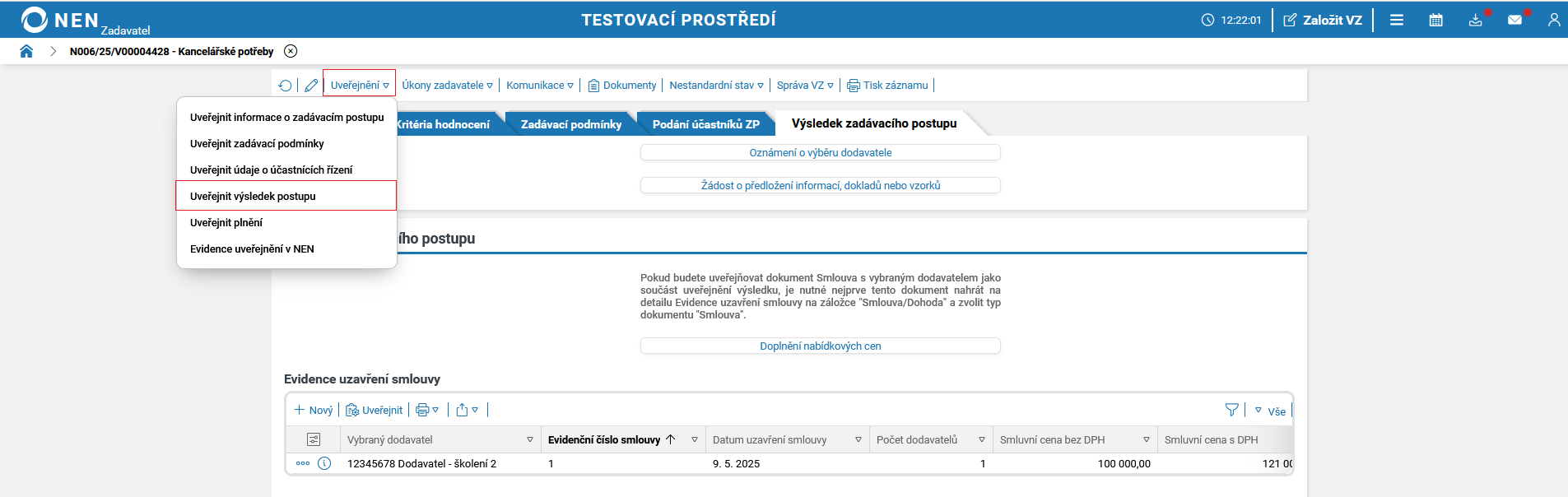Open the Dokumenty toolbar item

pyautogui.click(x=621, y=86)
